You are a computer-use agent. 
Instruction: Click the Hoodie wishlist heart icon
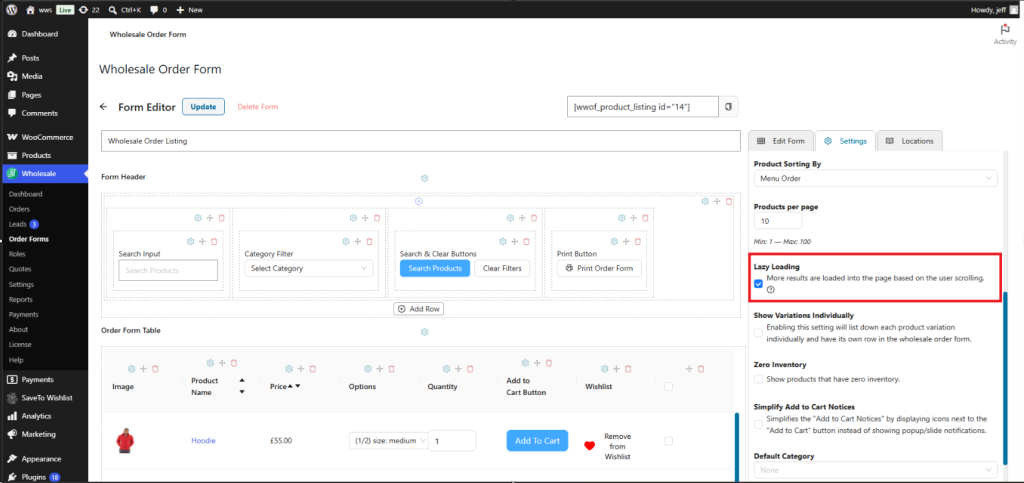coord(590,446)
